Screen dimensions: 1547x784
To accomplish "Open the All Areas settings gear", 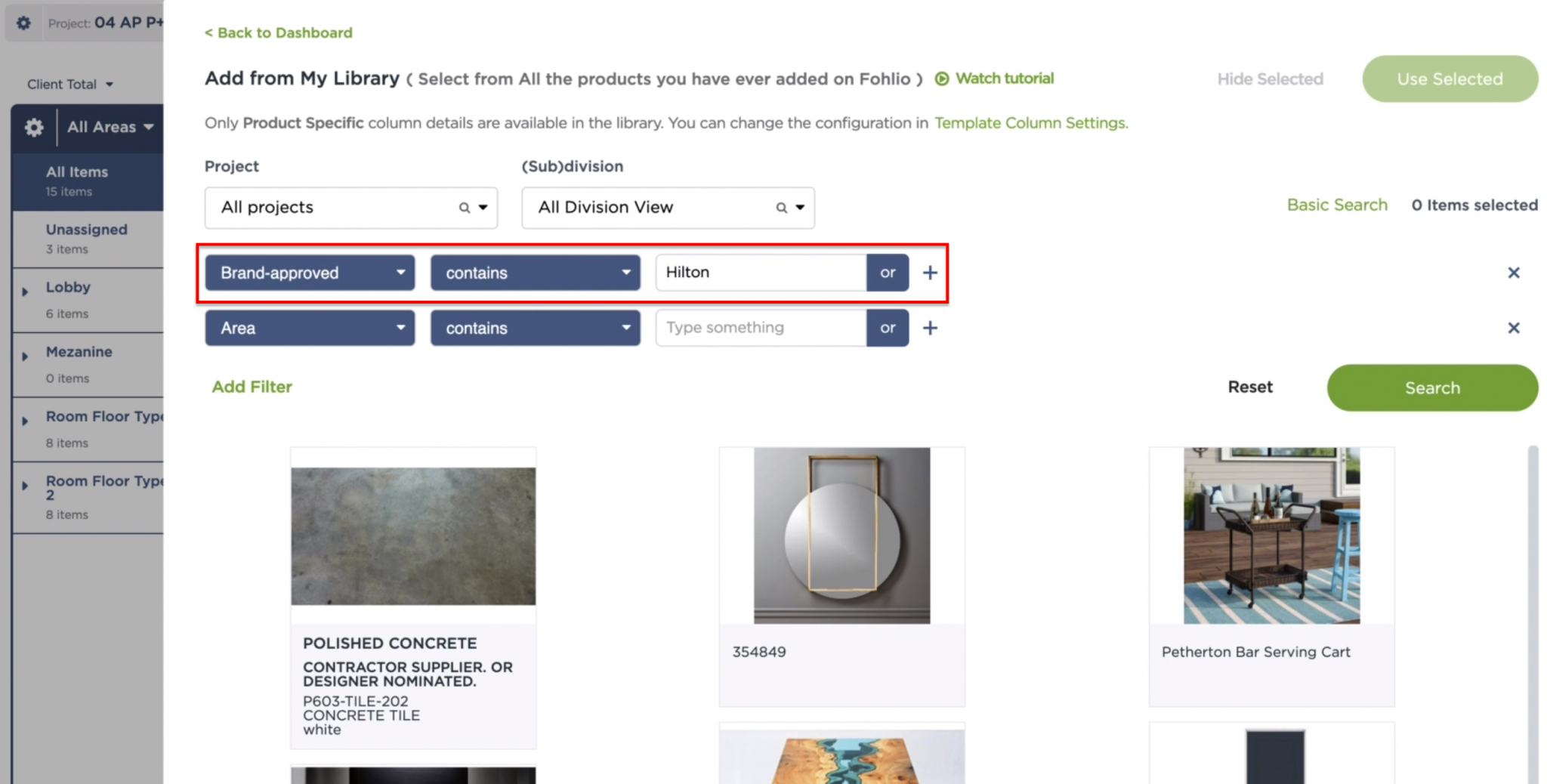I will click(x=34, y=128).
